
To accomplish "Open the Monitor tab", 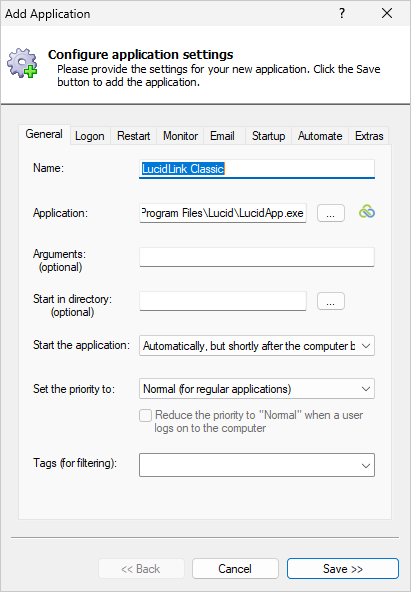I will [180, 136].
